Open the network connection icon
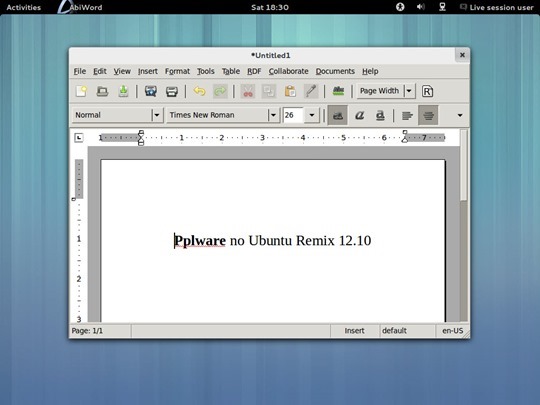The width and height of the screenshot is (540, 405). pos(443,7)
